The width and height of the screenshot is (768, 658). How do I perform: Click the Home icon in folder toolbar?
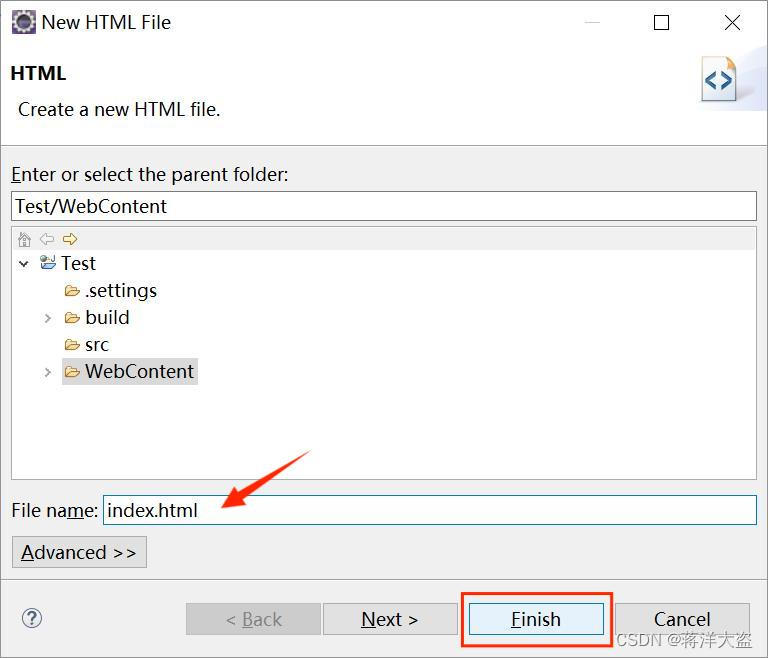(25, 239)
